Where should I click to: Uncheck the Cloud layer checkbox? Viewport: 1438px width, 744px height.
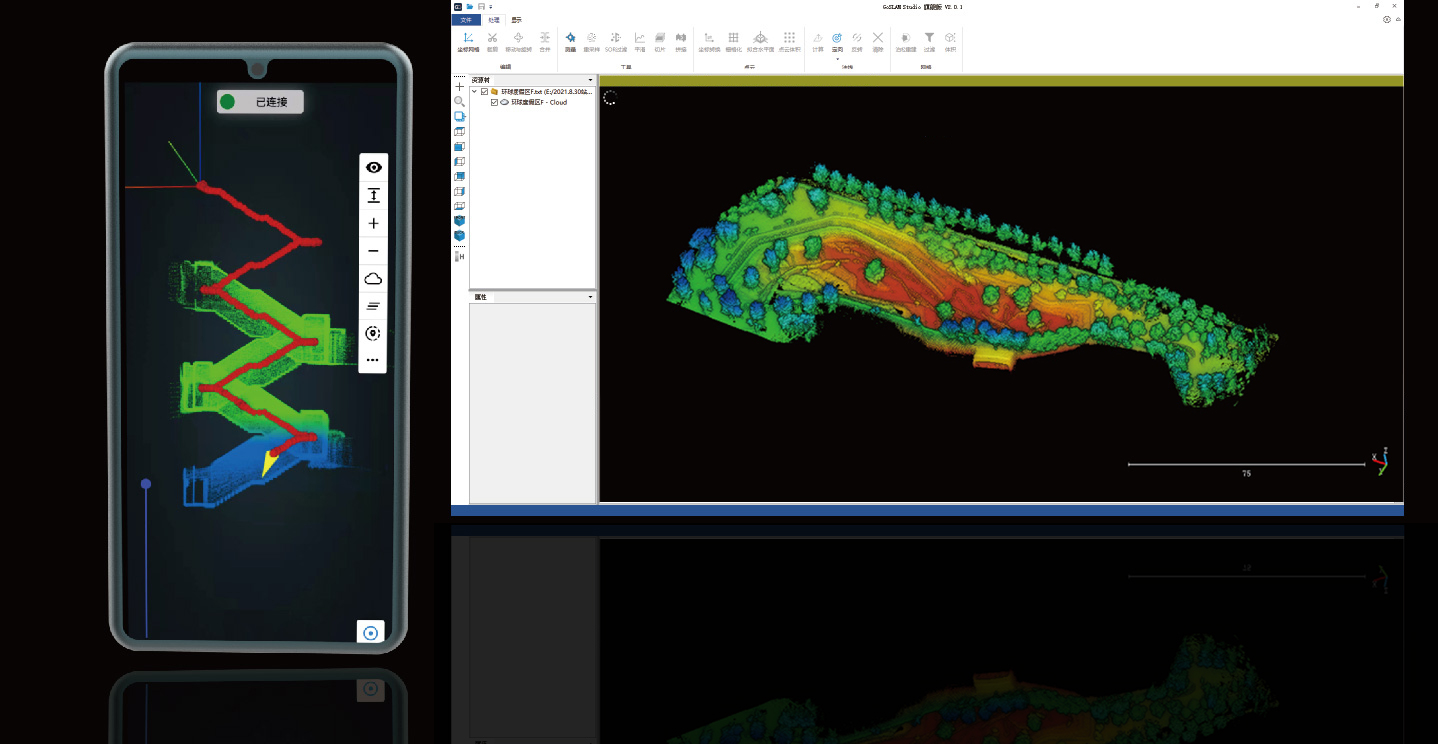494,102
